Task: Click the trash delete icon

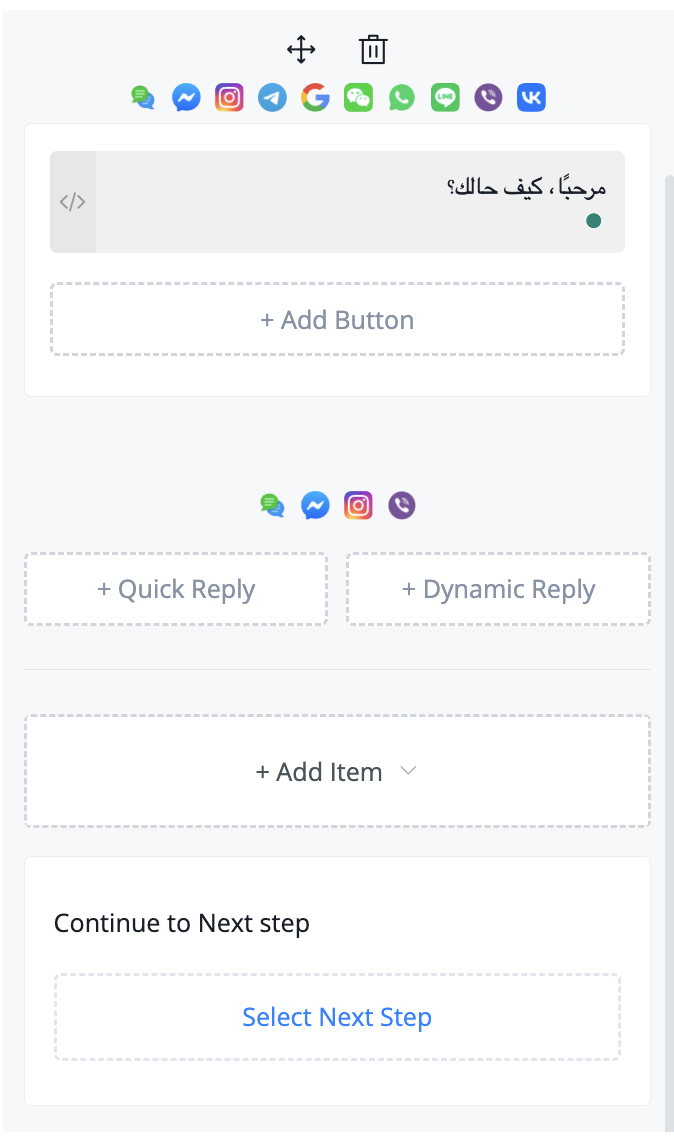Action: 373,49
